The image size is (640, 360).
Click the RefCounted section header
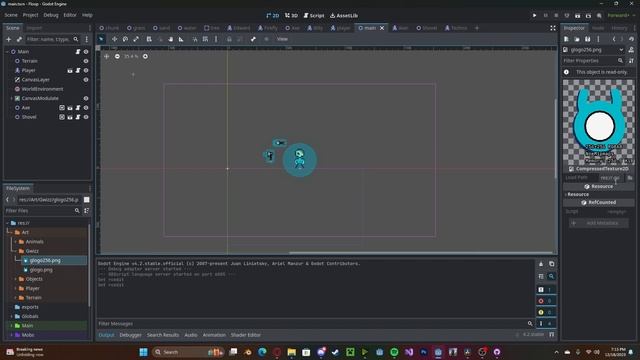599,202
